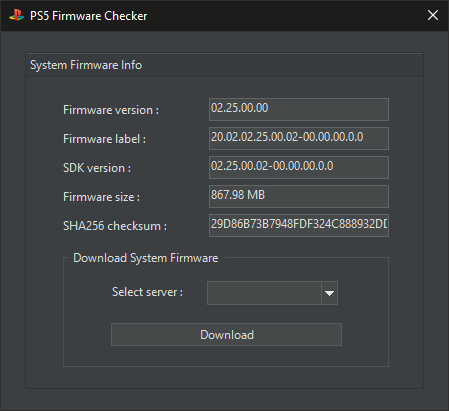Click the "Firmware version :" label

point(111,110)
